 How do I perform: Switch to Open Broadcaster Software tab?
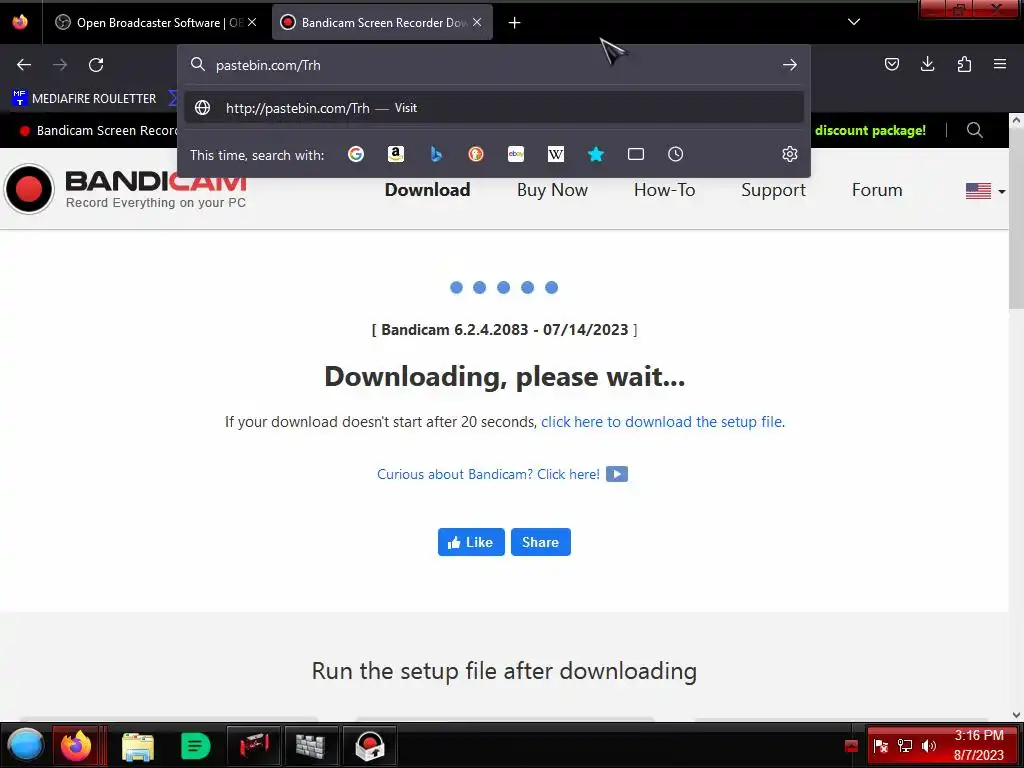pyautogui.click(x=155, y=22)
